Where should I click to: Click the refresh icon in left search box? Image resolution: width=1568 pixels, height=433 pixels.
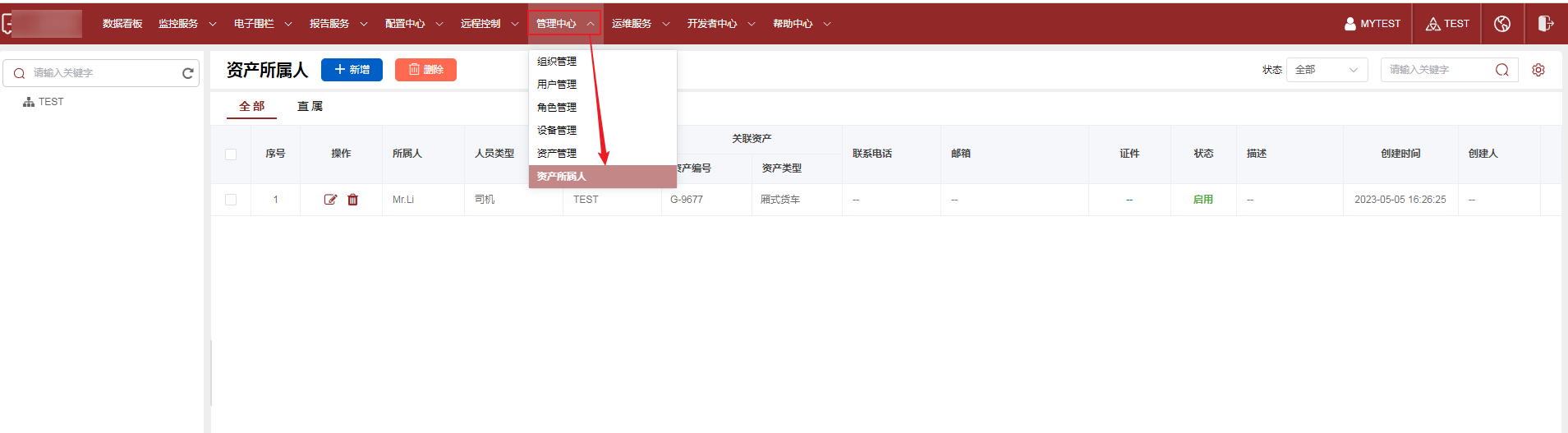point(187,73)
